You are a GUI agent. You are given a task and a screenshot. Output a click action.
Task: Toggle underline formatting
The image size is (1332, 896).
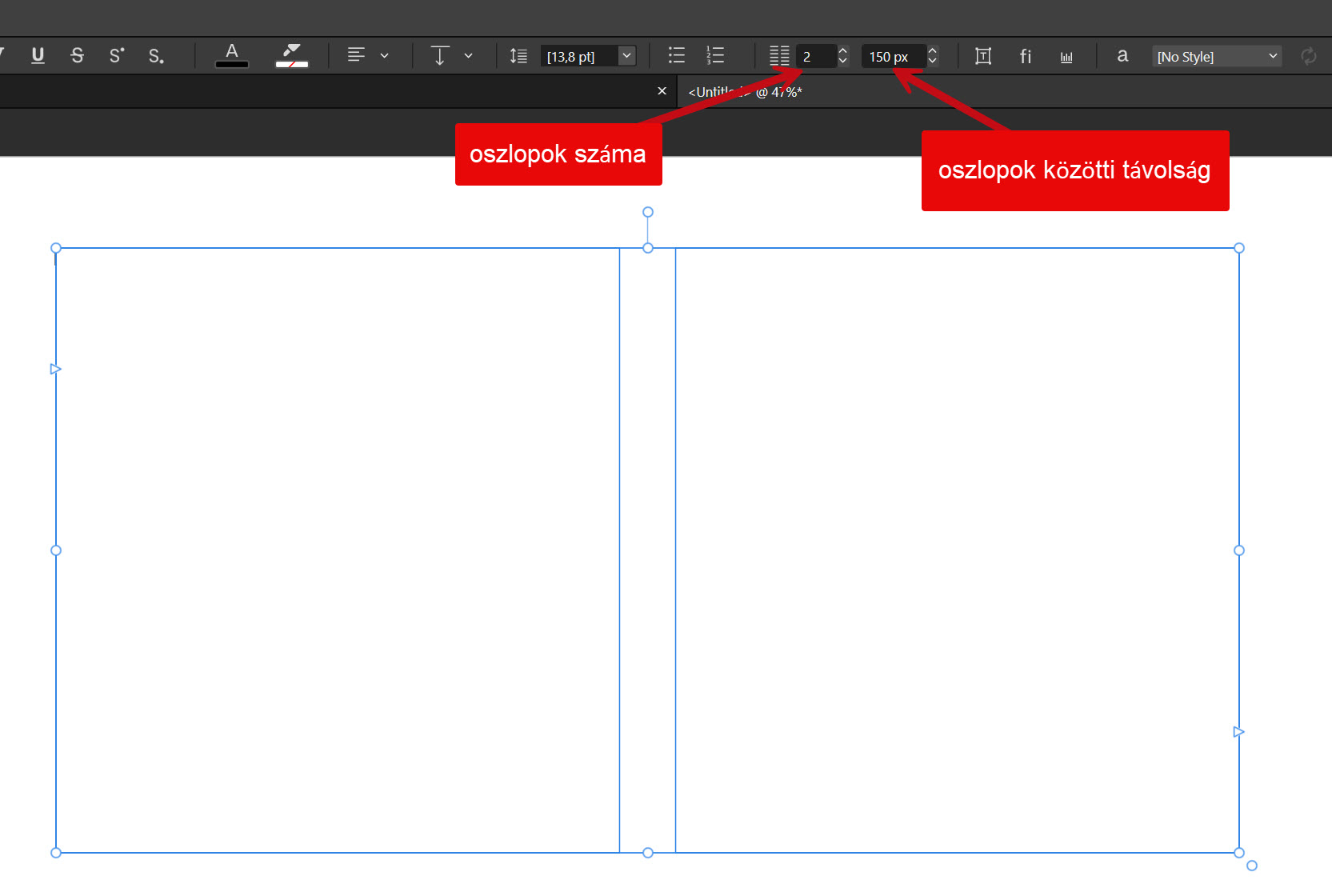tap(38, 56)
